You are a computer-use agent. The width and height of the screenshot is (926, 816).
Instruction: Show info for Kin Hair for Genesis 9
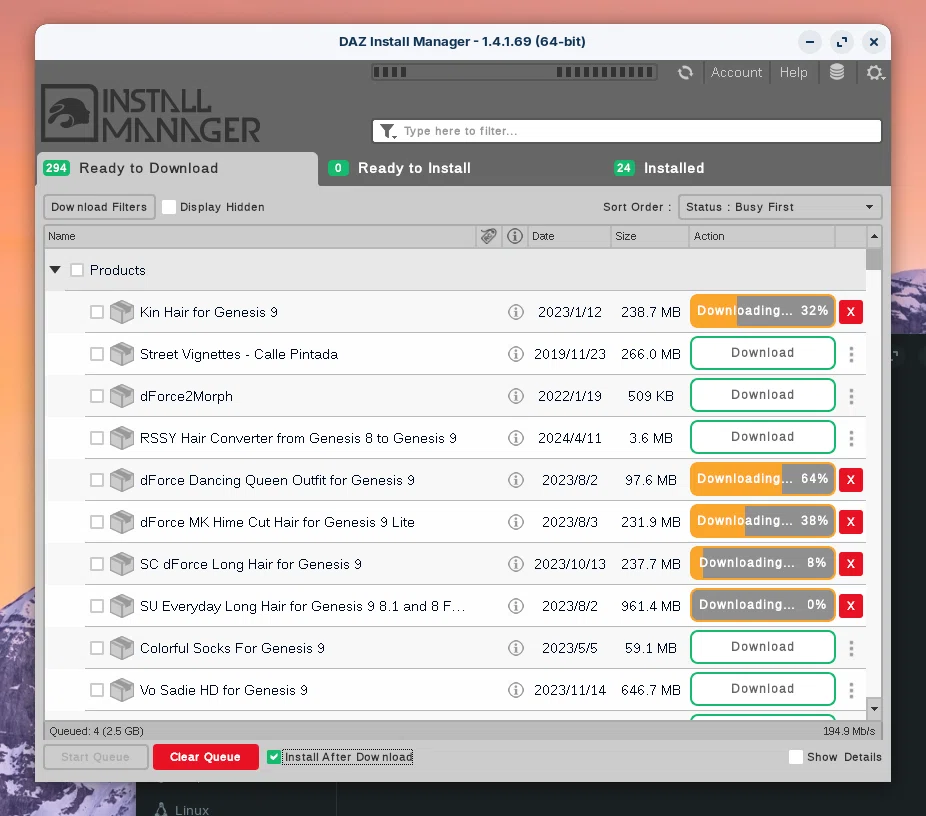coord(516,312)
